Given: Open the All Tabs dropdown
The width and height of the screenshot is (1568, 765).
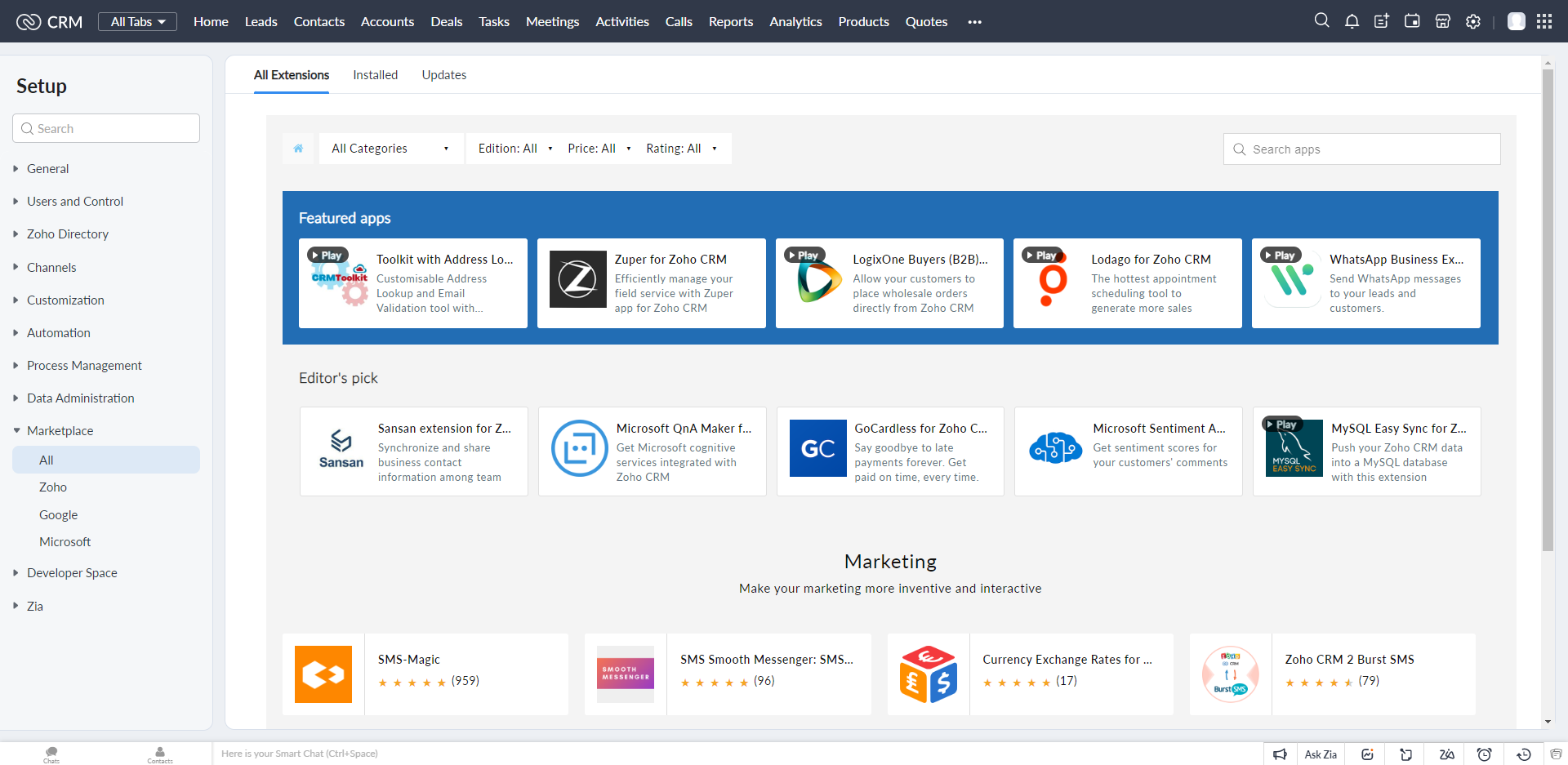Looking at the screenshot, I should tap(137, 22).
